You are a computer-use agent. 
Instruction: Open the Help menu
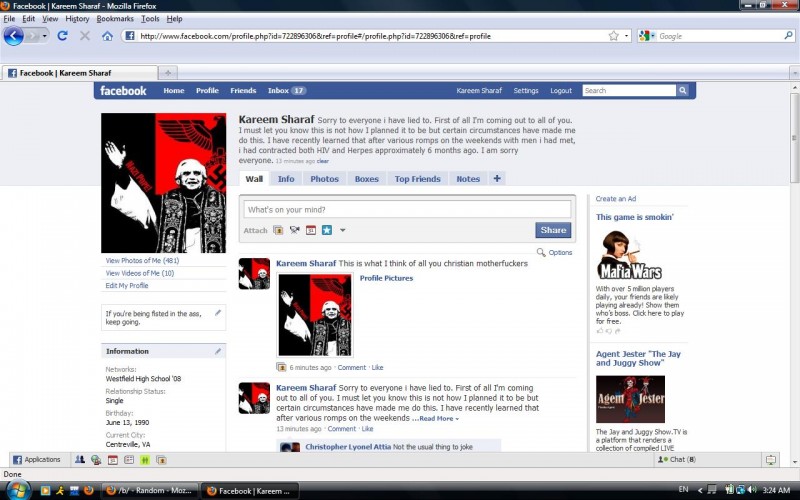pos(174,18)
